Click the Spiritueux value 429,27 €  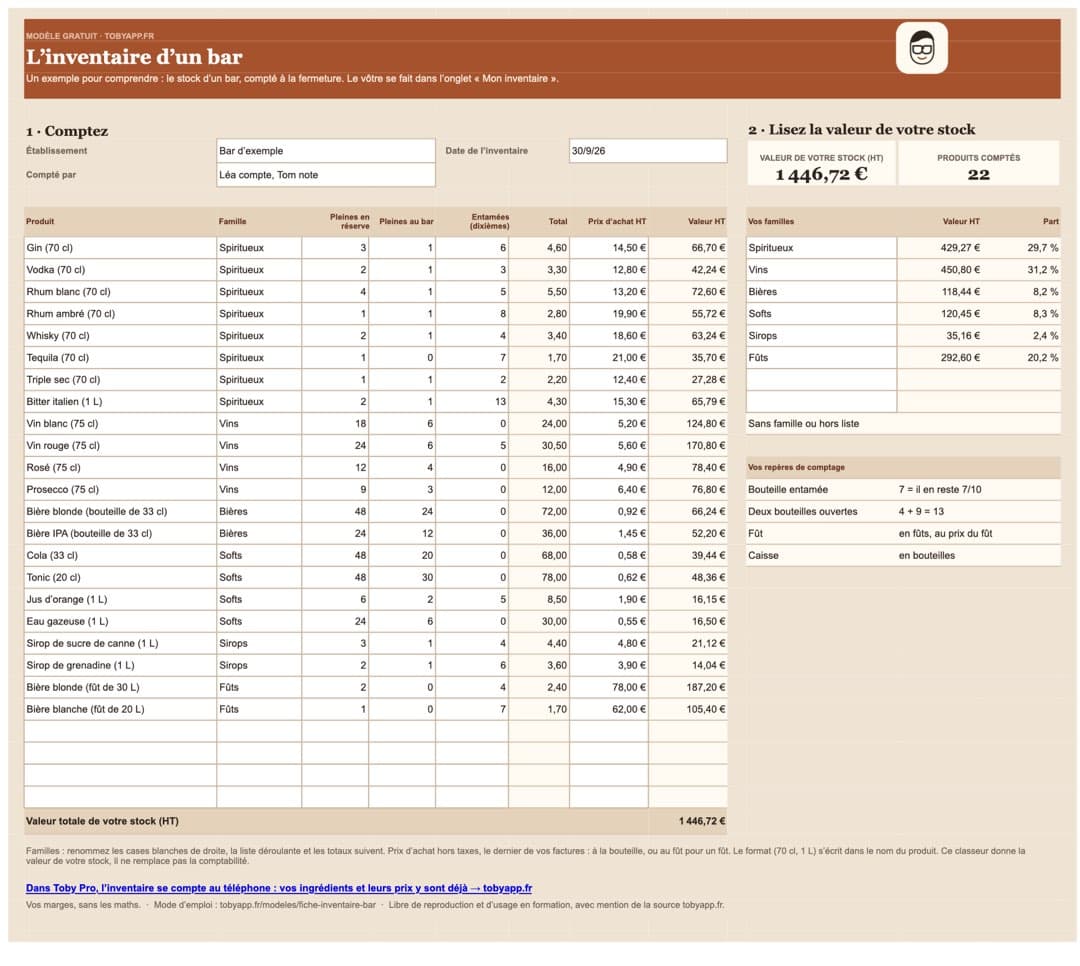point(960,248)
